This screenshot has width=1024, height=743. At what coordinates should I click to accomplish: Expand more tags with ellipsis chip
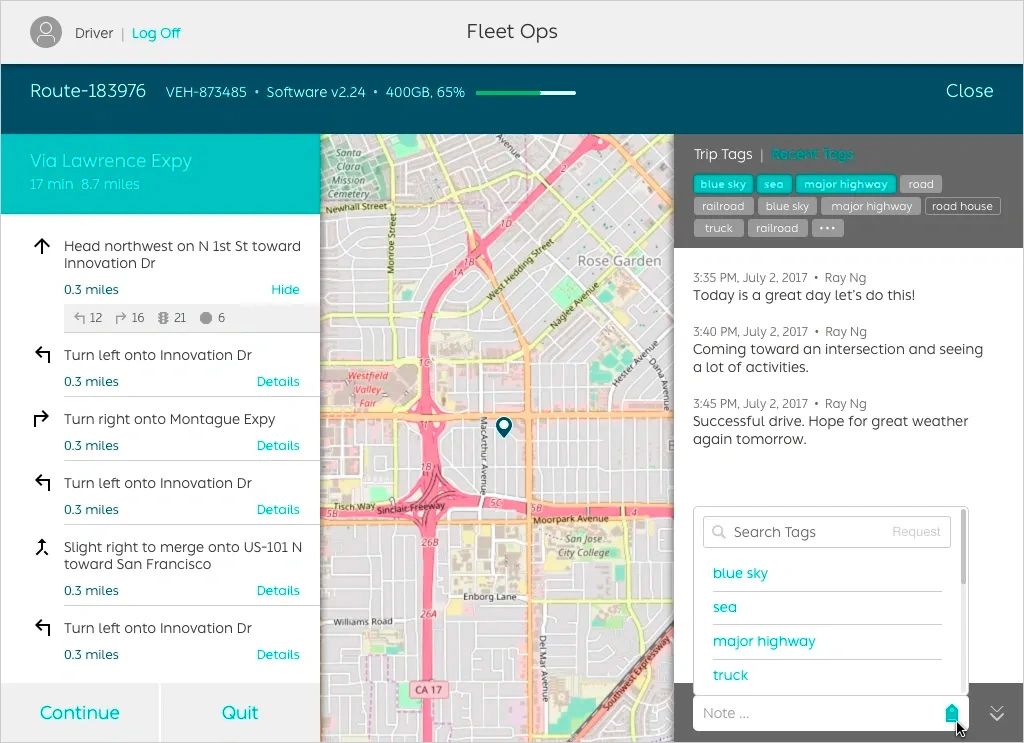pos(826,228)
